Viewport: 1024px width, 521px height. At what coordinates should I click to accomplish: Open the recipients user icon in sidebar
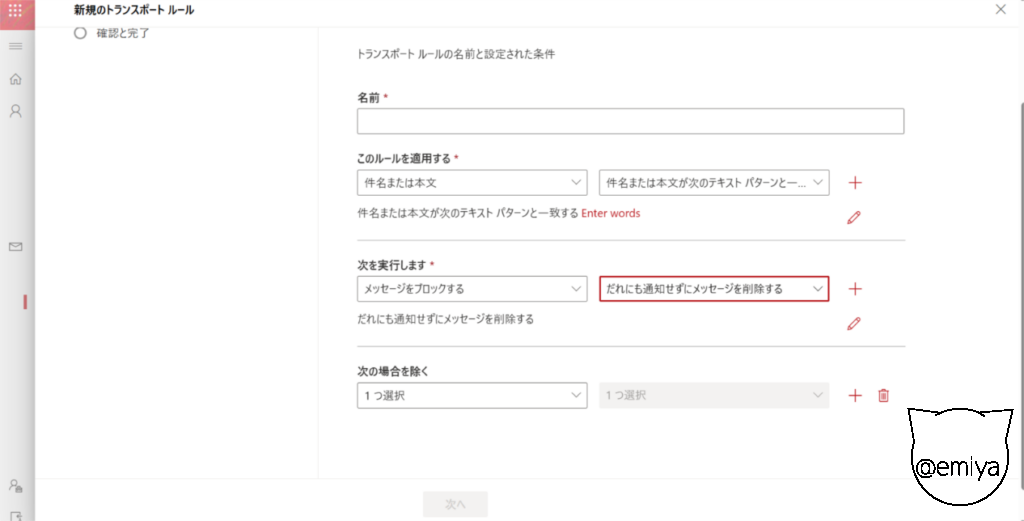[16, 111]
